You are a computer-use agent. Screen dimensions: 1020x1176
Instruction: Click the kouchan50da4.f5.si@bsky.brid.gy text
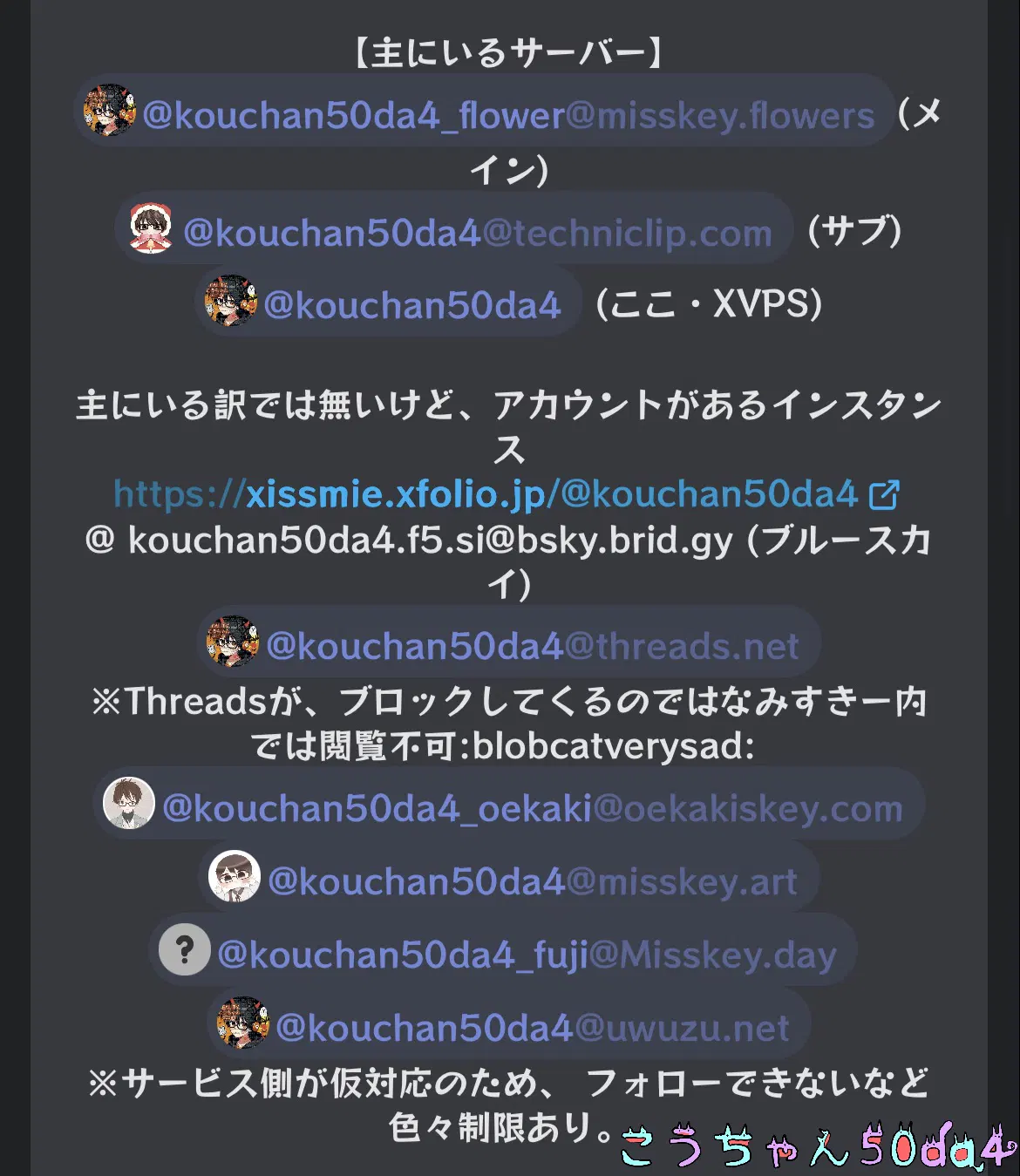coord(431,540)
